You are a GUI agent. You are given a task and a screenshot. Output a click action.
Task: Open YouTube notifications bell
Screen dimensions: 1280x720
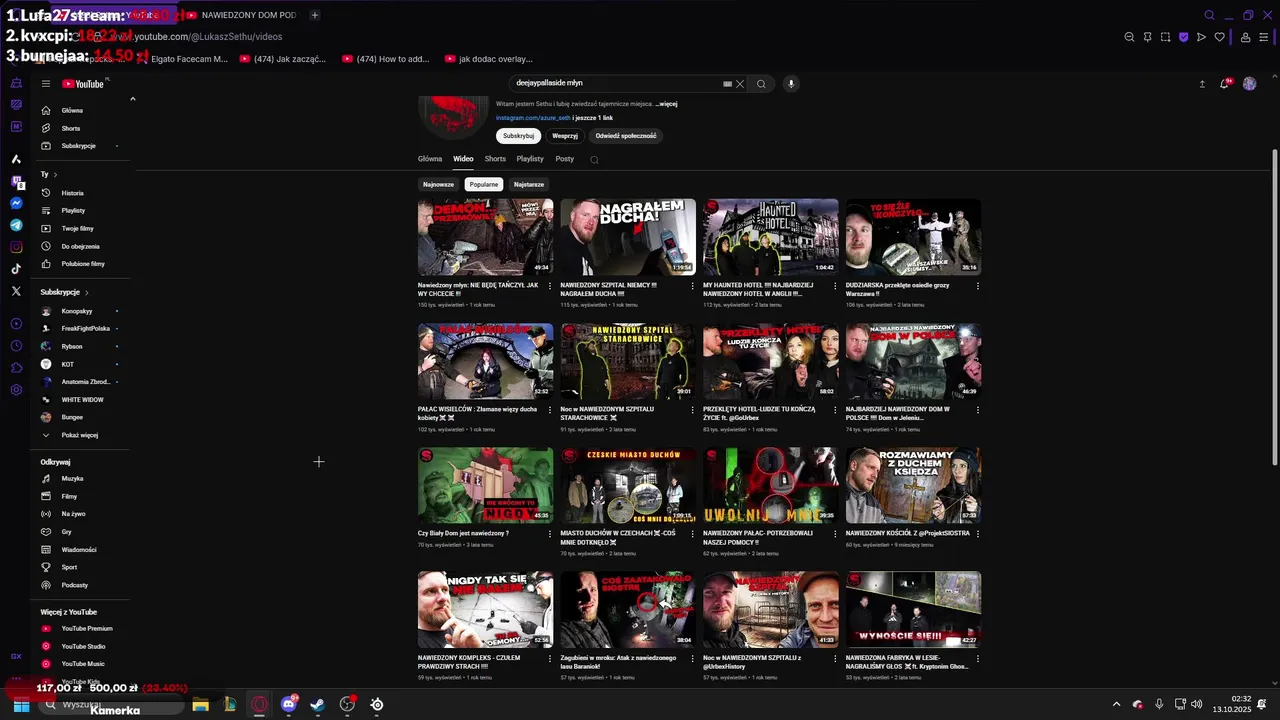1224,84
